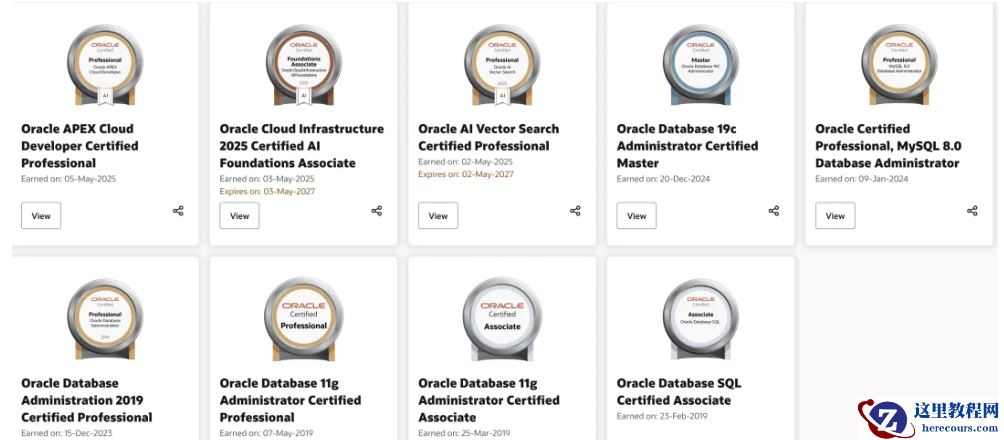Share the Database 19c Administrator Master certification
This screenshot has width=1004, height=440.
click(x=774, y=211)
